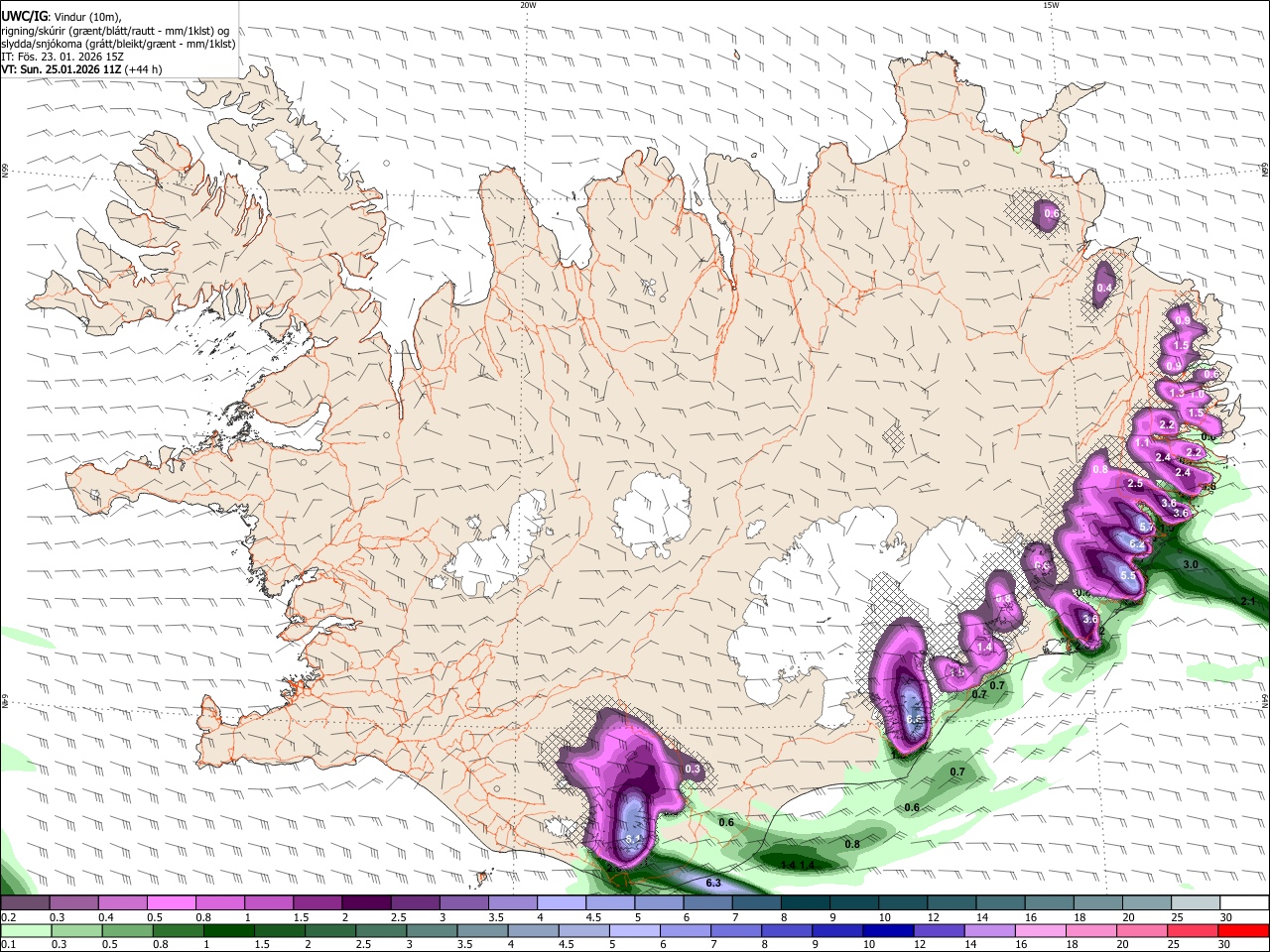Select the darkest purple 1.5–2 snow legend swatch
This screenshot has width=1270, height=952.
366,903
